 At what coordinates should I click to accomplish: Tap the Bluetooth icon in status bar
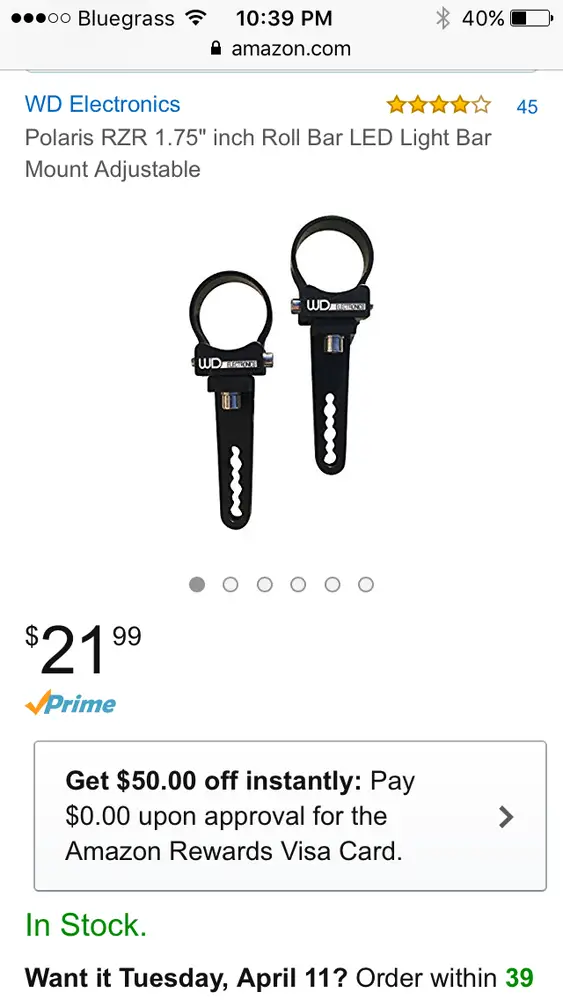(442, 18)
